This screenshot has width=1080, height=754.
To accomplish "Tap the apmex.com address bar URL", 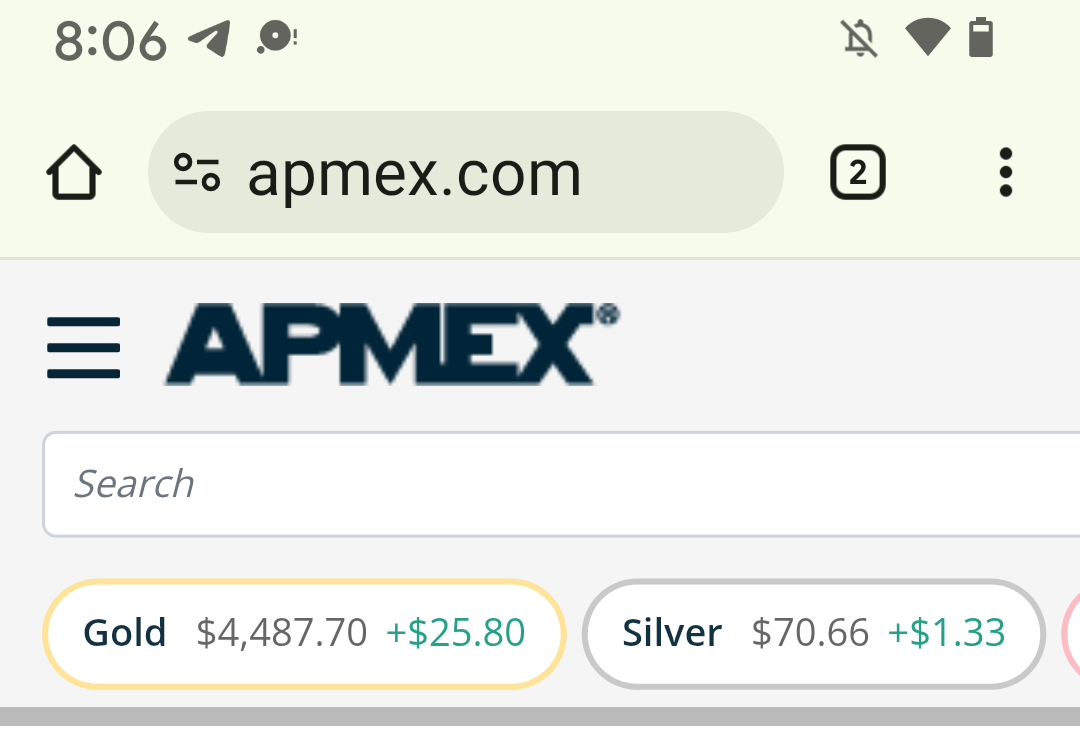I will tap(414, 174).
